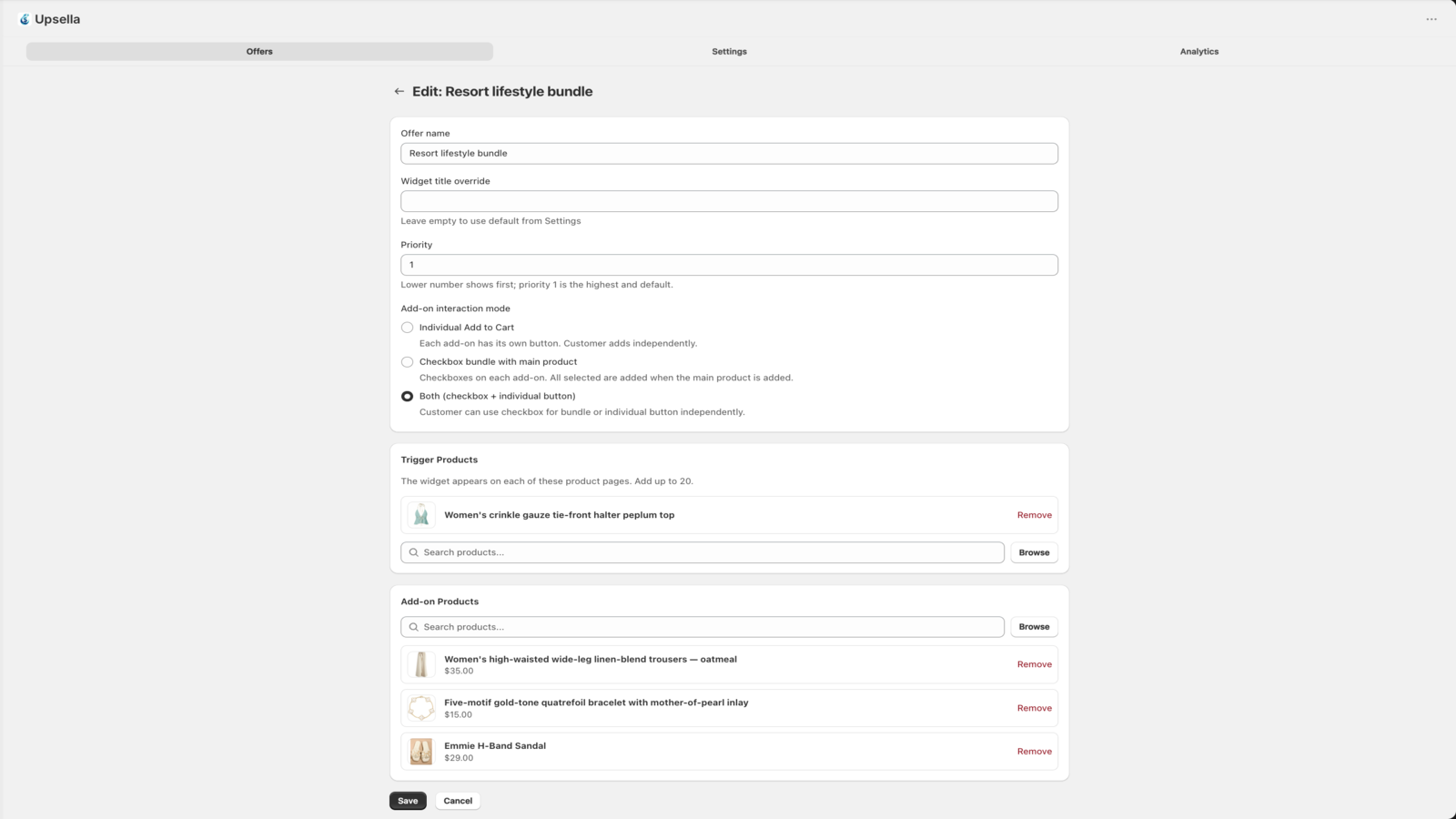Switch to the Settings tab
Viewport: 1456px width, 819px height.
click(x=729, y=52)
